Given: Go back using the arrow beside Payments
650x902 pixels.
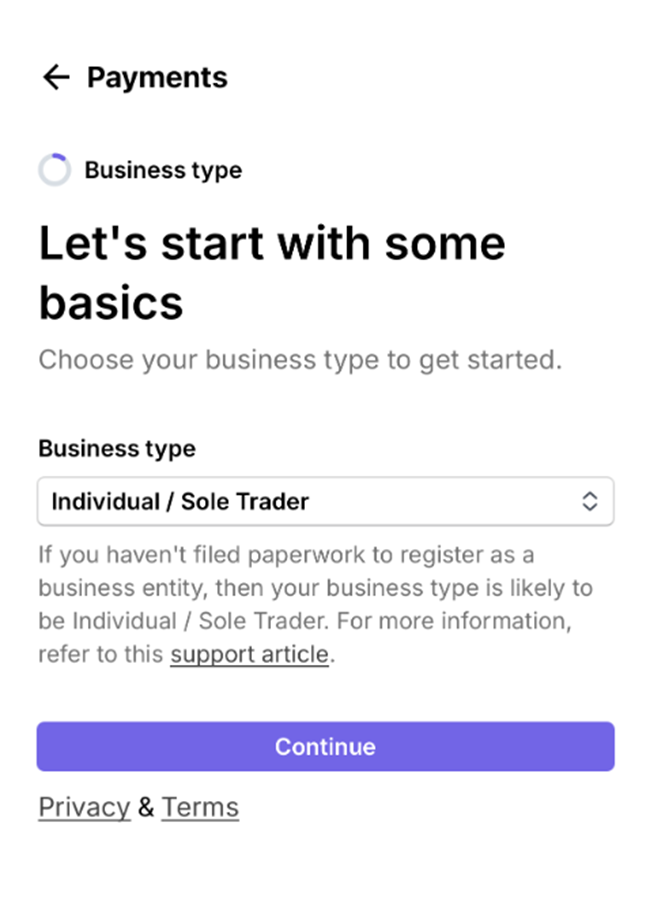Looking at the screenshot, I should [56, 77].
